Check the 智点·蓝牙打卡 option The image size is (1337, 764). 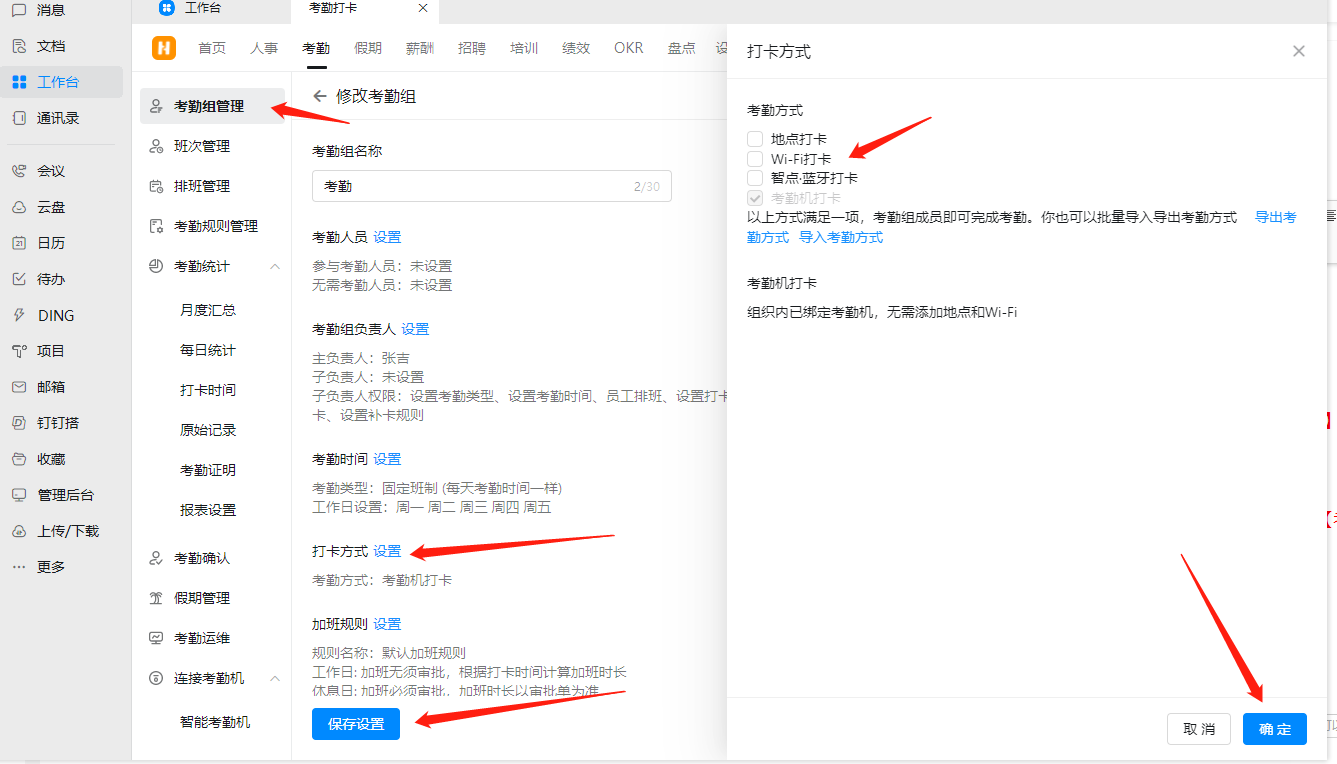pos(755,178)
